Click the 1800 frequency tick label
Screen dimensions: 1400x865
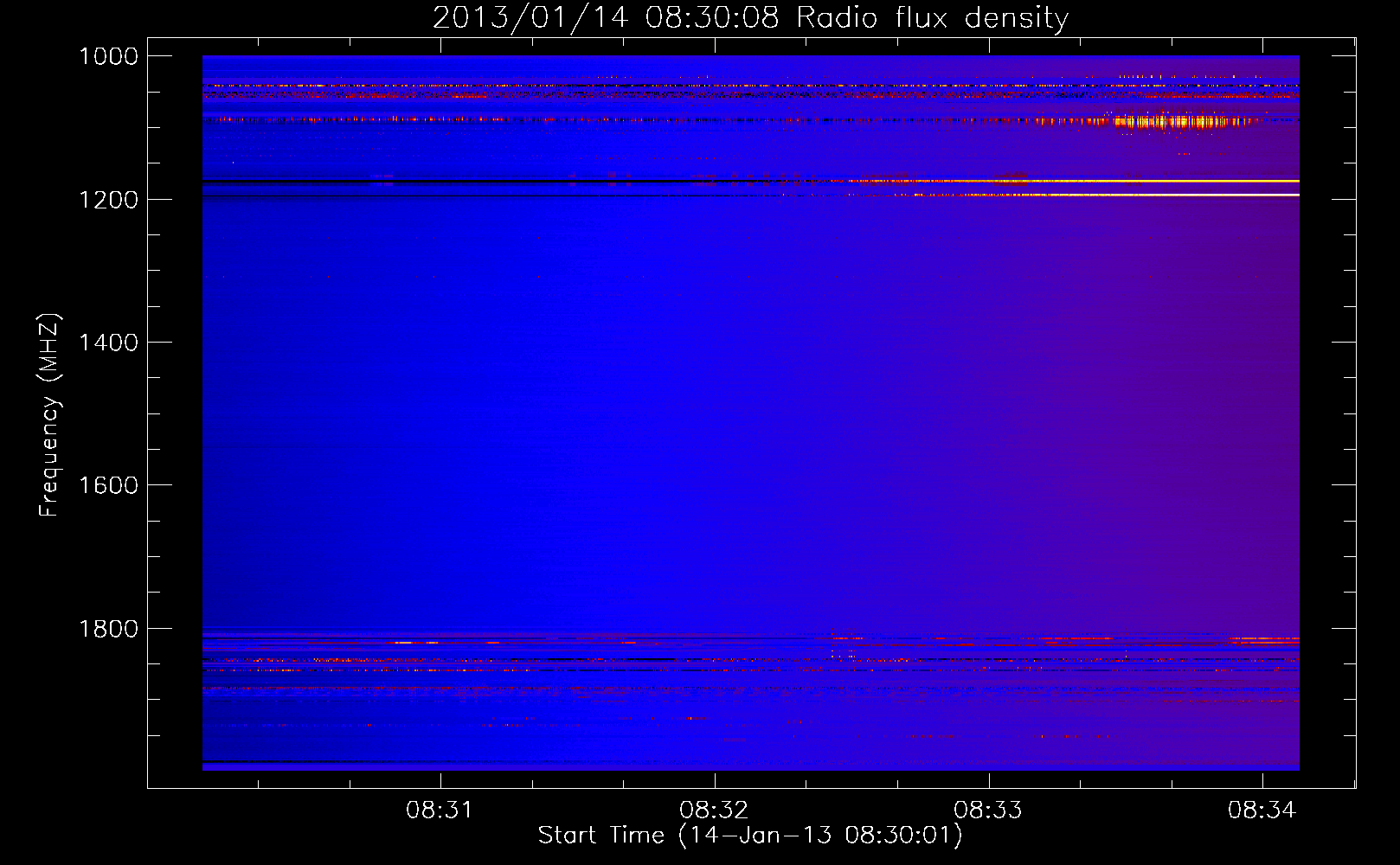click(109, 629)
